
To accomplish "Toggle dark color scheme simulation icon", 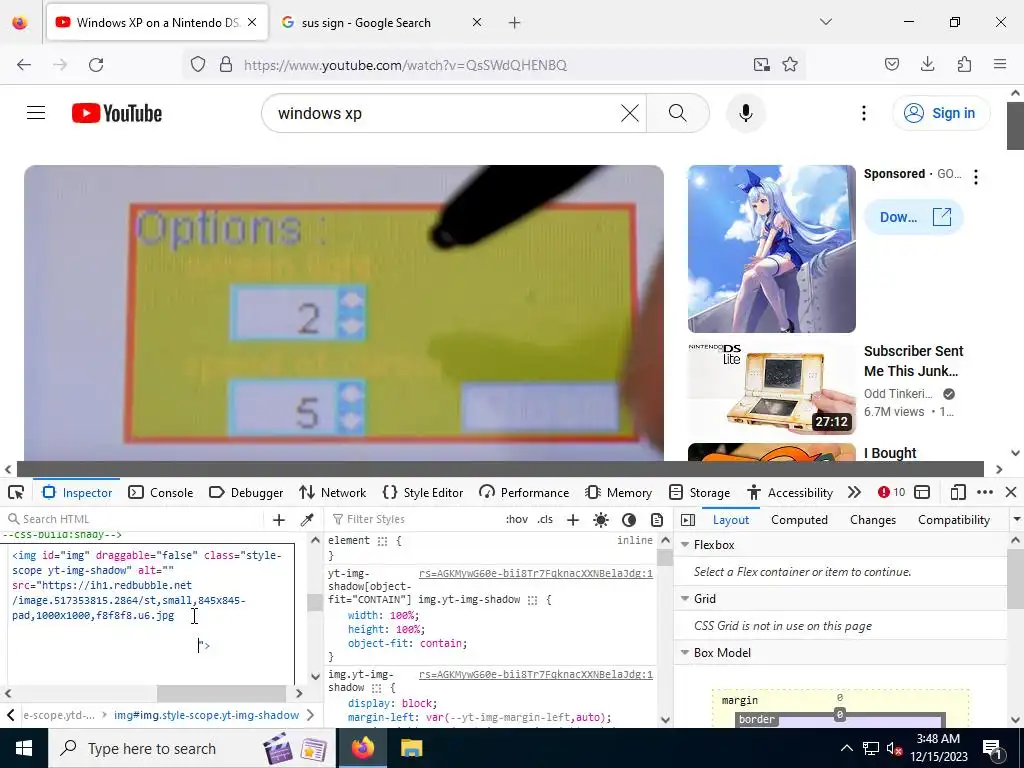I will pyautogui.click(x=629, y=520).
